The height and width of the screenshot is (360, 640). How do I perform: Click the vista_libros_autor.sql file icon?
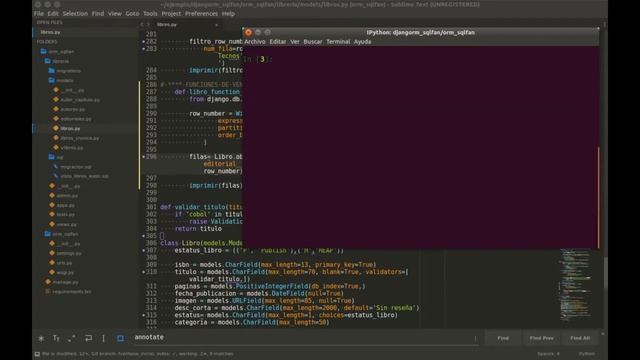click(x=56, y=176)
